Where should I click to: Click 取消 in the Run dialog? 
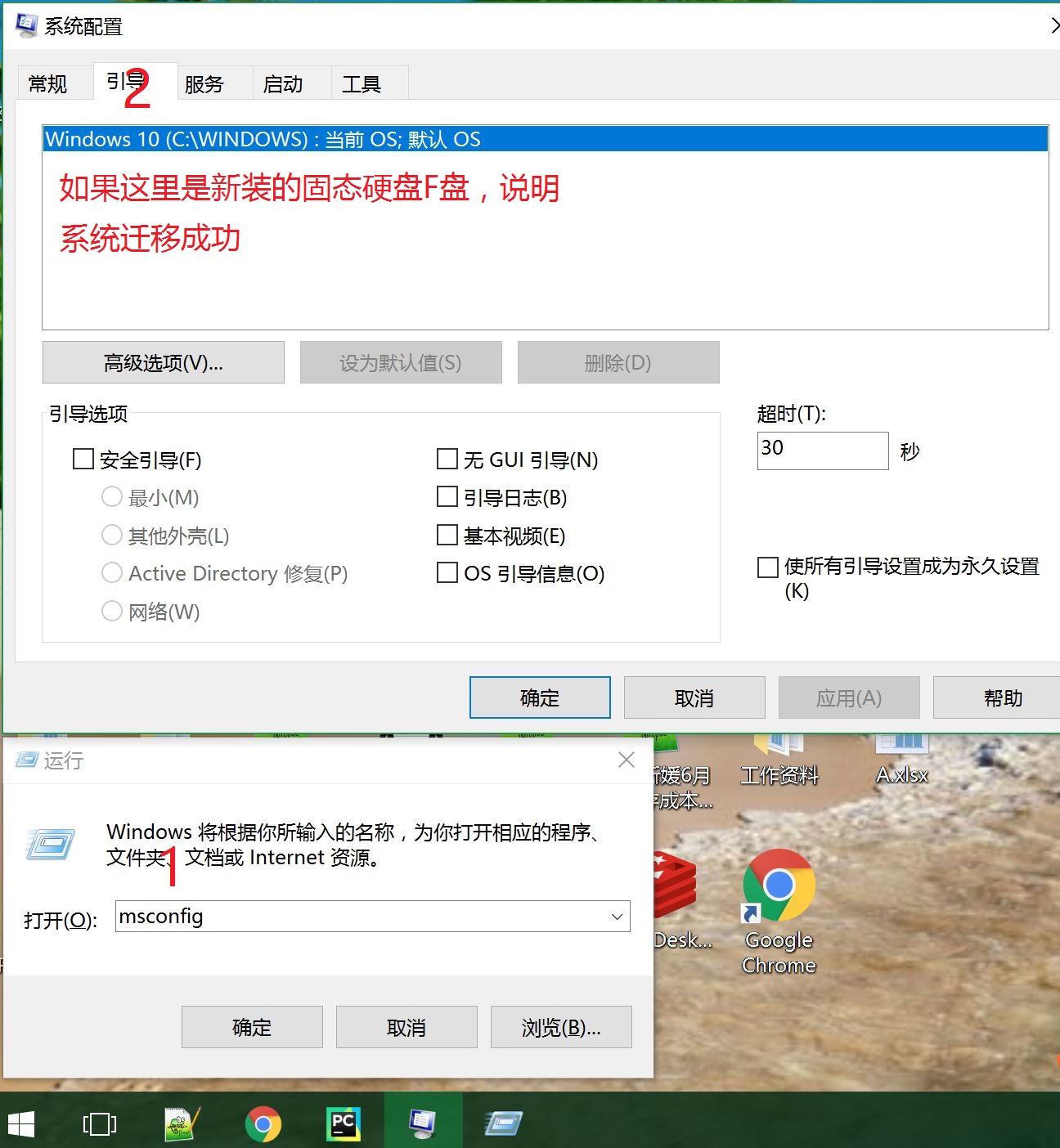[406, 1027]
